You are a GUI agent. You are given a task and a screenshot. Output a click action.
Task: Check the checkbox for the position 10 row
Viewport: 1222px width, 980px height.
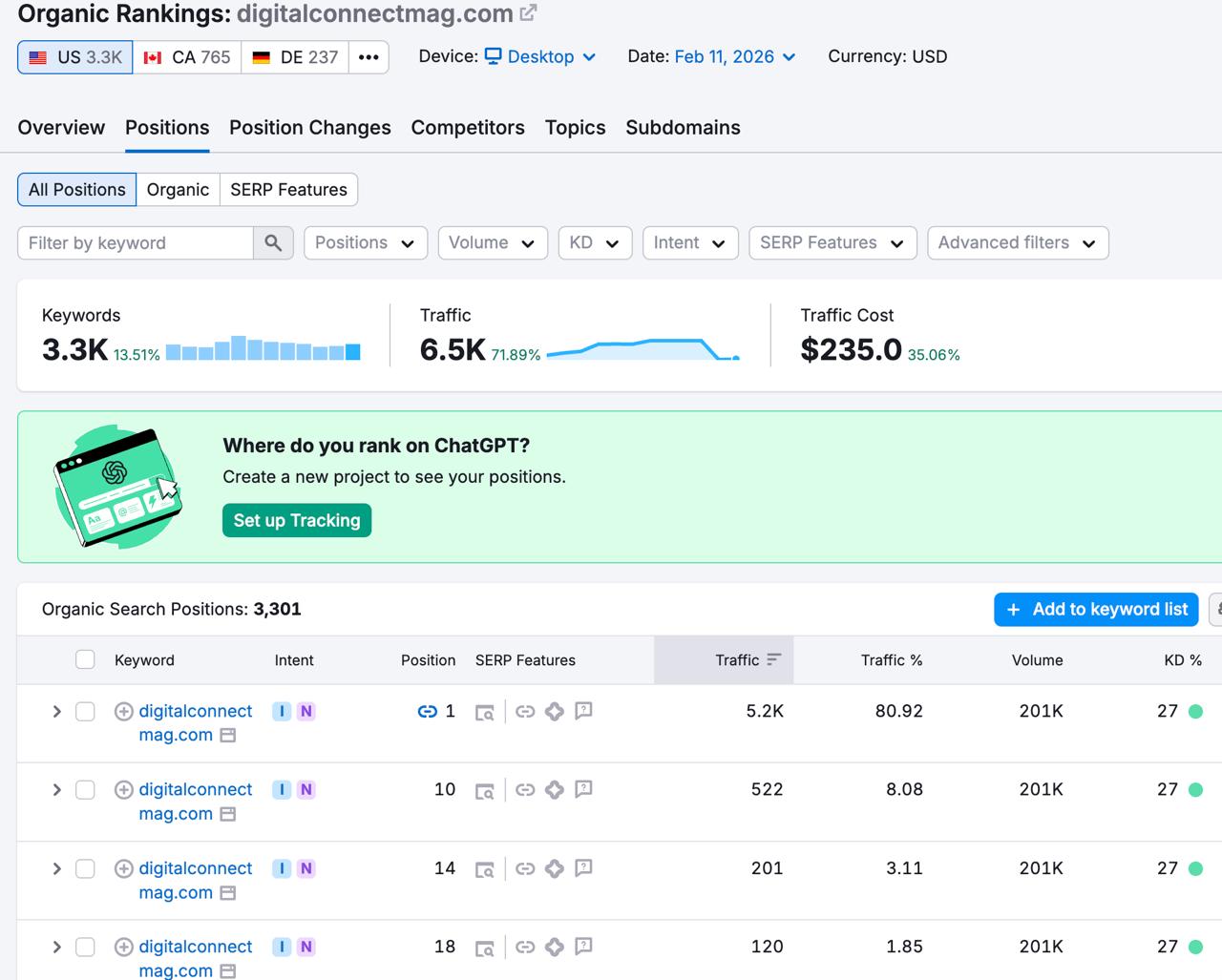85,789
